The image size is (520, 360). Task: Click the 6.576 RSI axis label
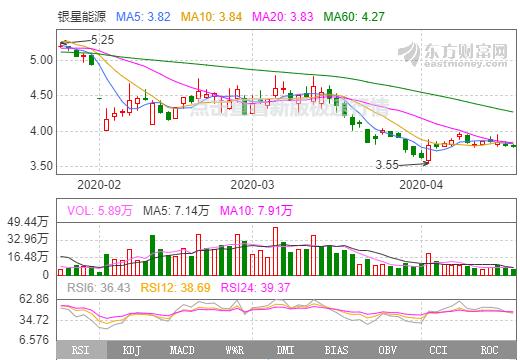pos(34,340)
